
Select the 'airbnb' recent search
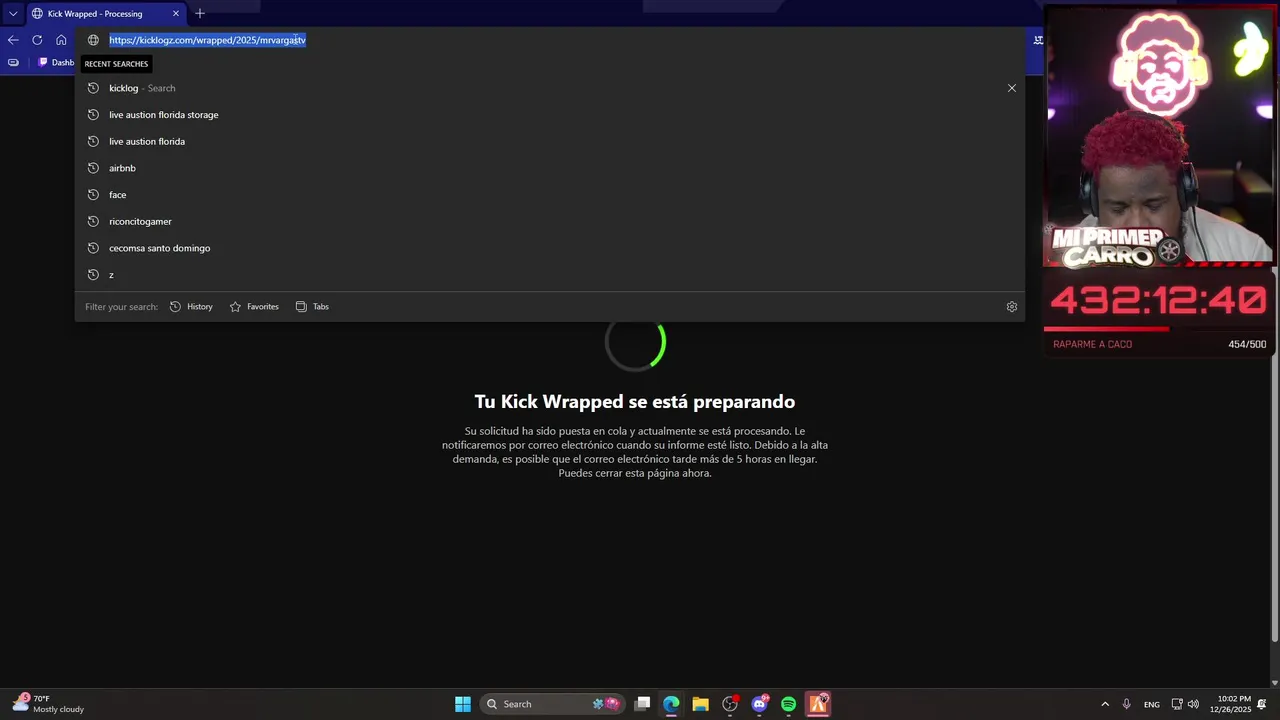pyautogui.click(x=550, y=168)
